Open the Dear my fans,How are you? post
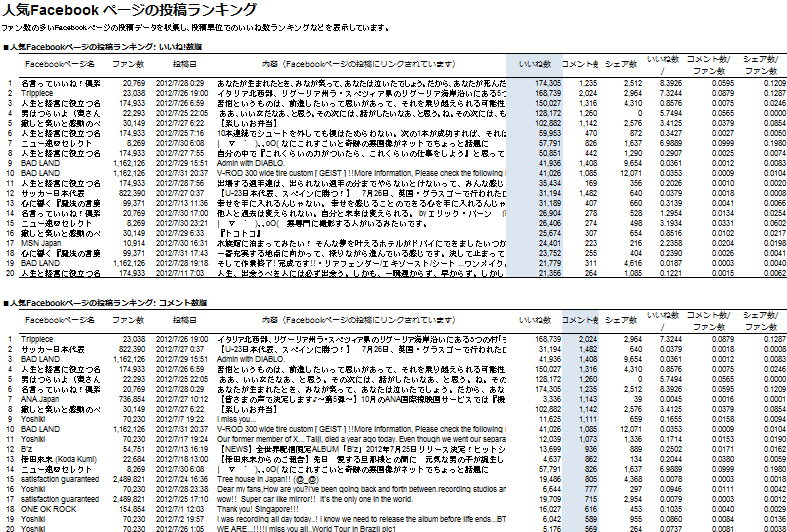This screenshot has width=787, height=532. click(x=361, y=489)
